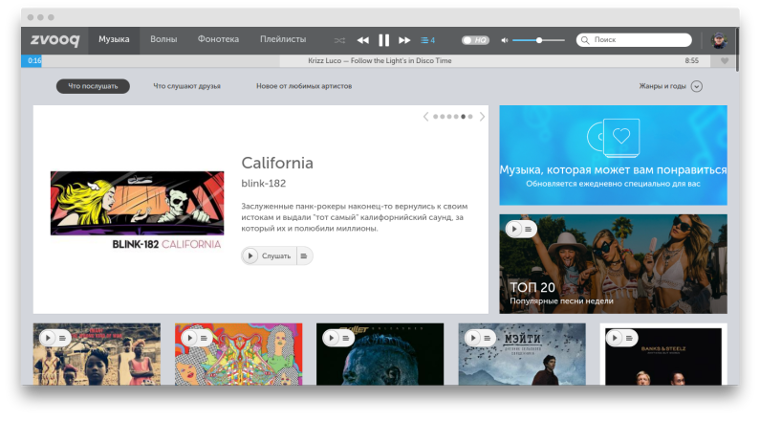Image resolution: width=760 pixels, height=422 pixels.
Task: Open the Мэйти album cover
Action: point(522,354)
